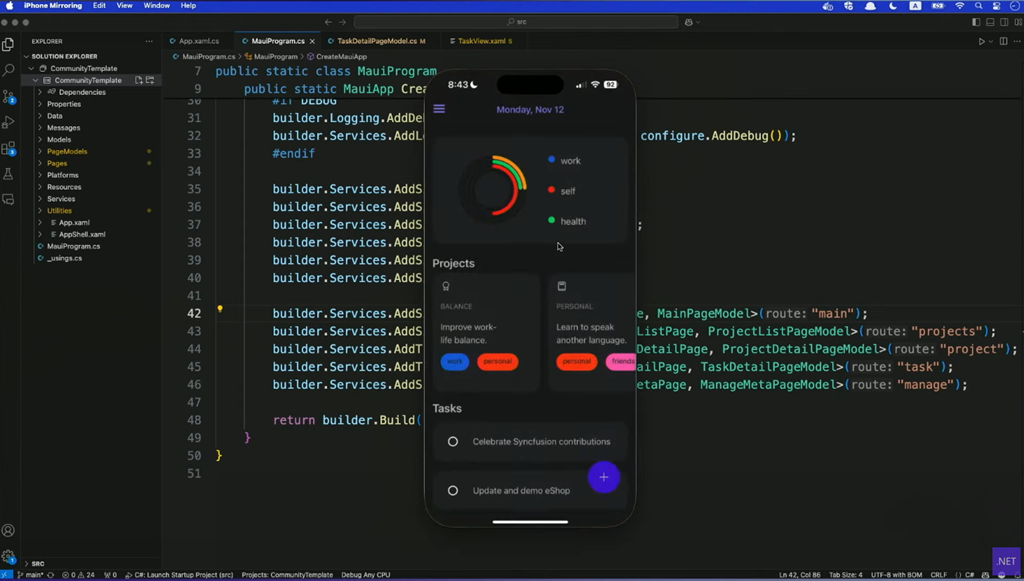Screen dimensions: 1024x581
Task: Click the 'src' command center search box
Action: point(515,22)
